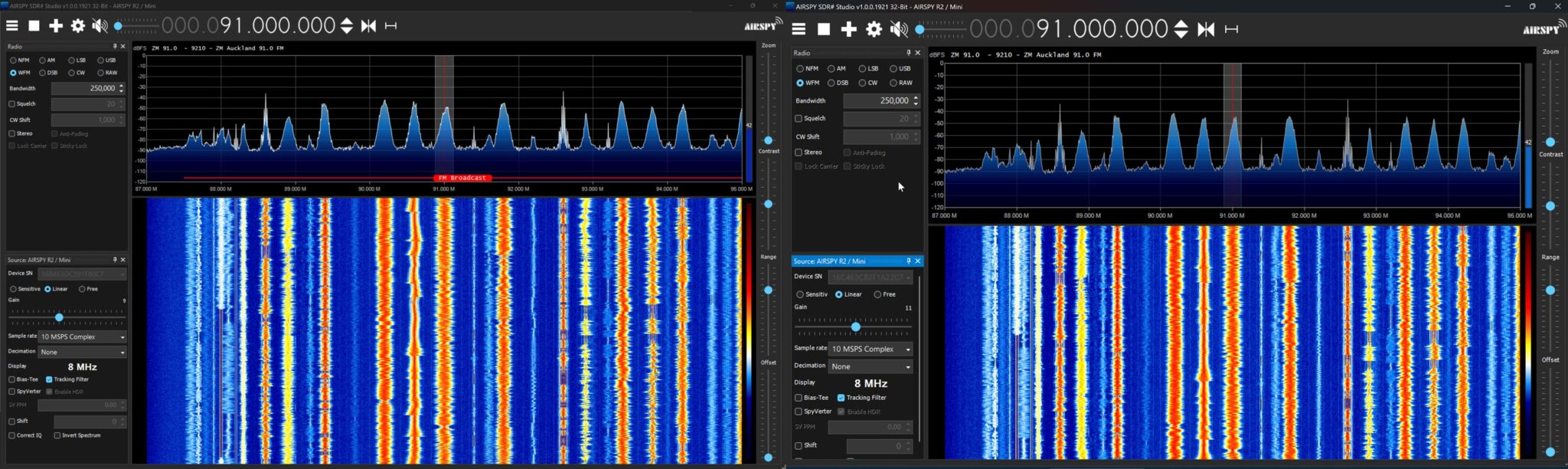Image resolution: width=1568 pixels, height=469 pixels.
Task: Select the Sensitive gain mode in the left window
Action: click(13, 289)
